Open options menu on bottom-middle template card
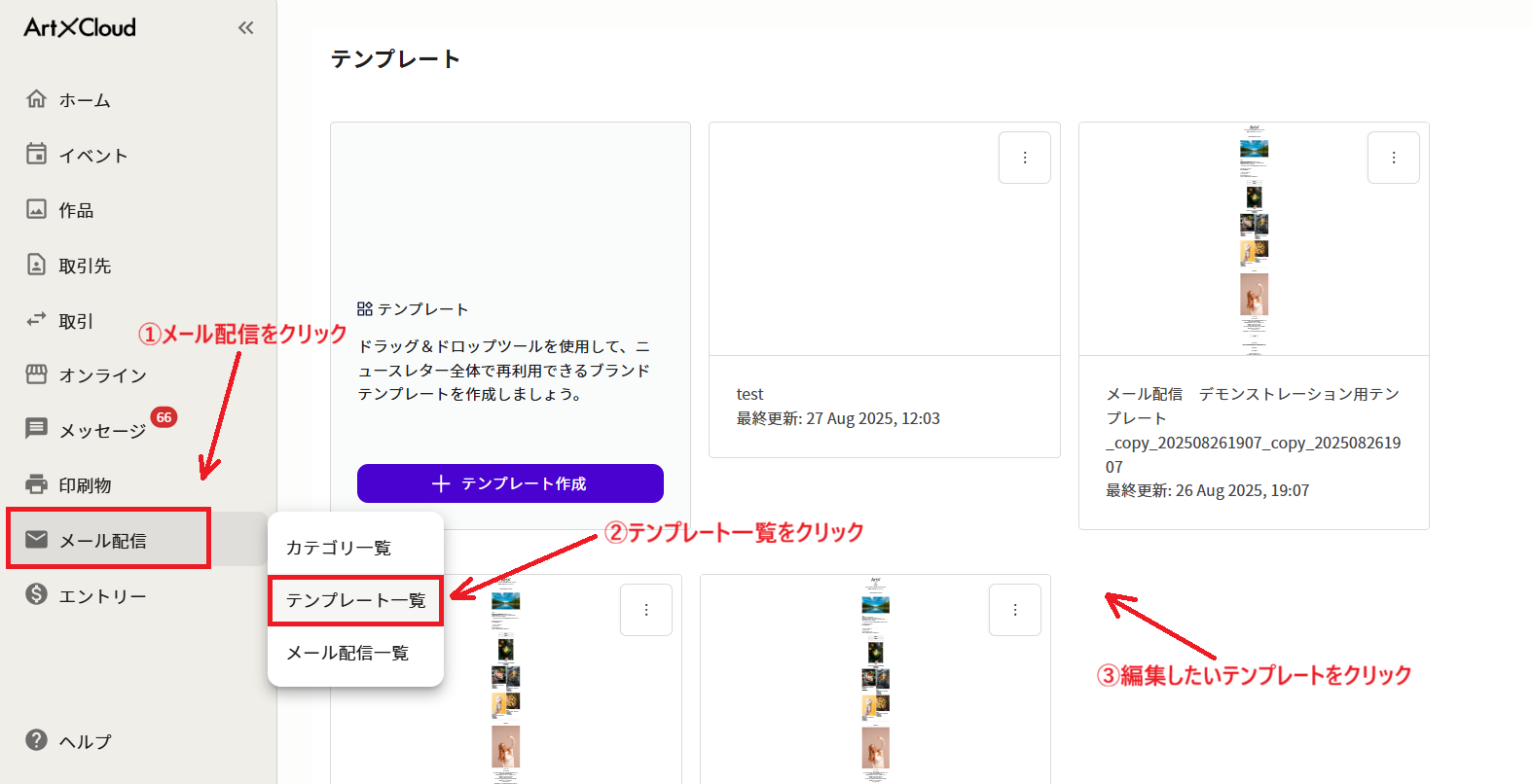 click(x=1015, y=610)
